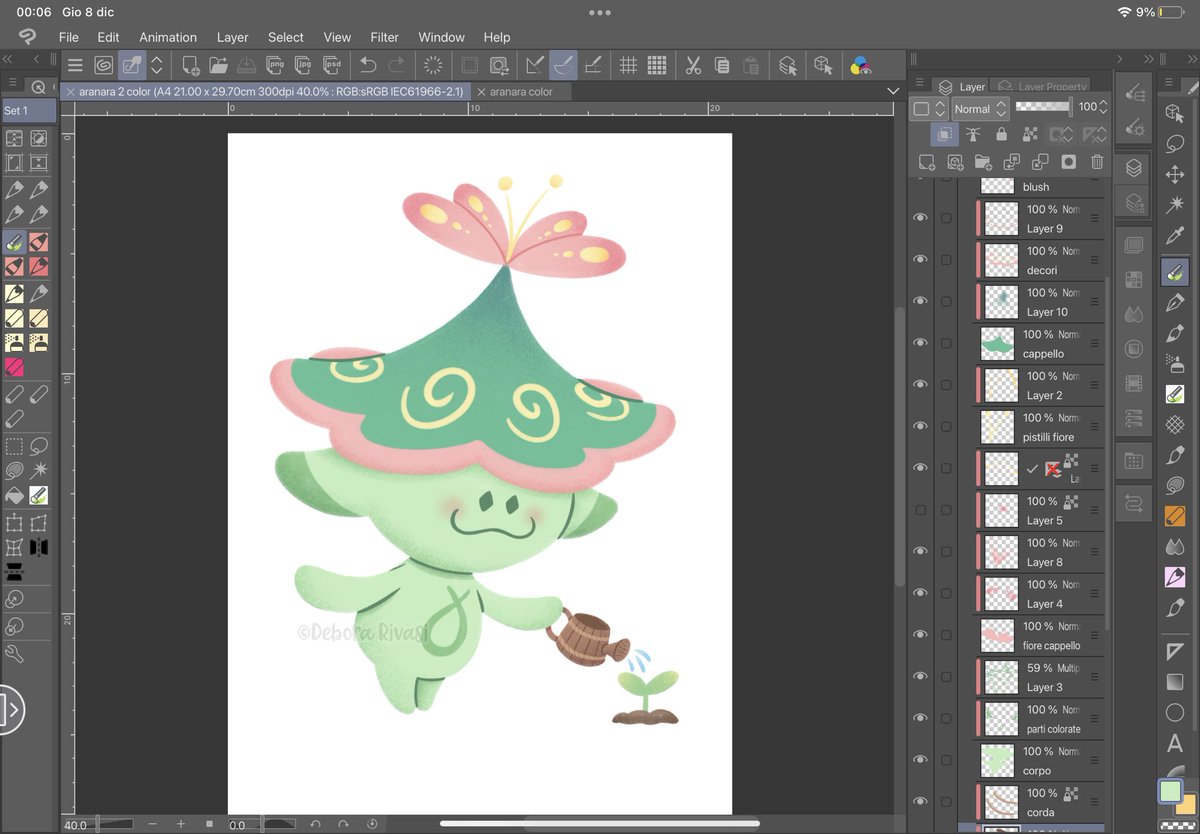This screenshot has height=834, width=1200.
Task: Pick the Eyedropper tool
Action: point(1175,237)
